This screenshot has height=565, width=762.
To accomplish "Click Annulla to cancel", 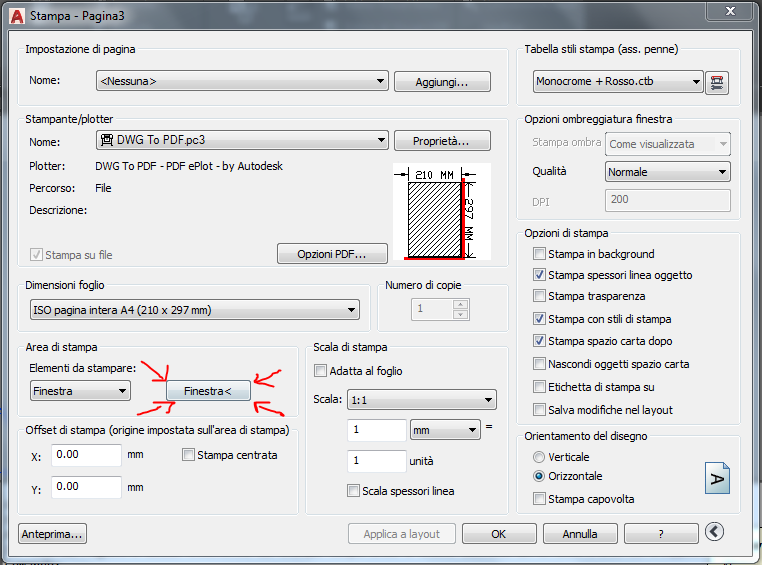I will click(x=580, y=534).
